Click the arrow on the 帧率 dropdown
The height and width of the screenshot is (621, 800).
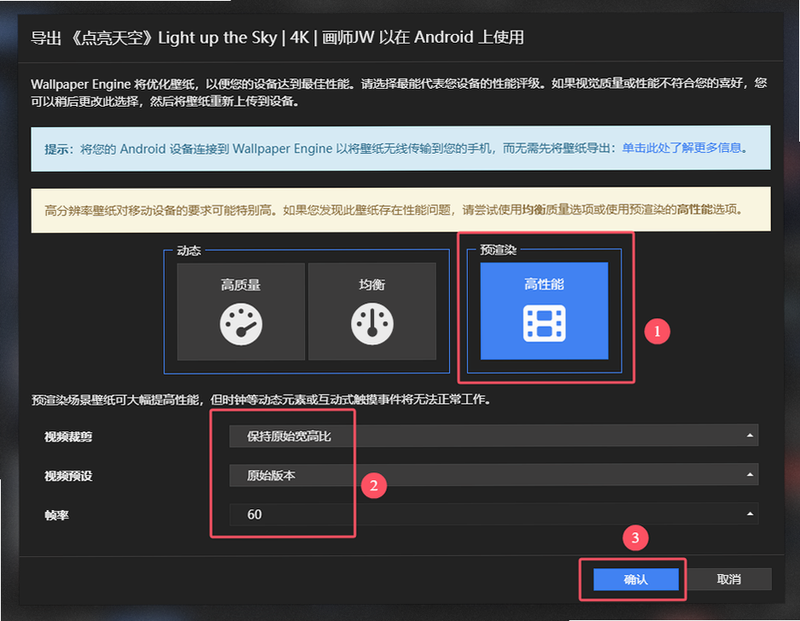(749, 514)
